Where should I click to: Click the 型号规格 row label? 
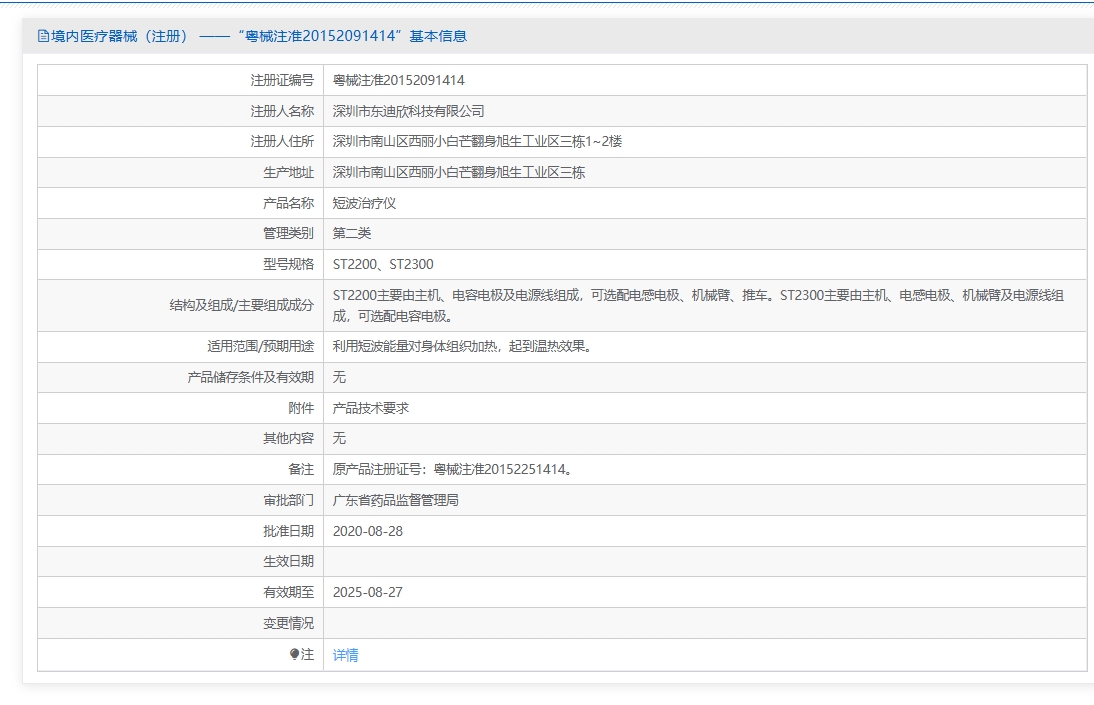288,264
